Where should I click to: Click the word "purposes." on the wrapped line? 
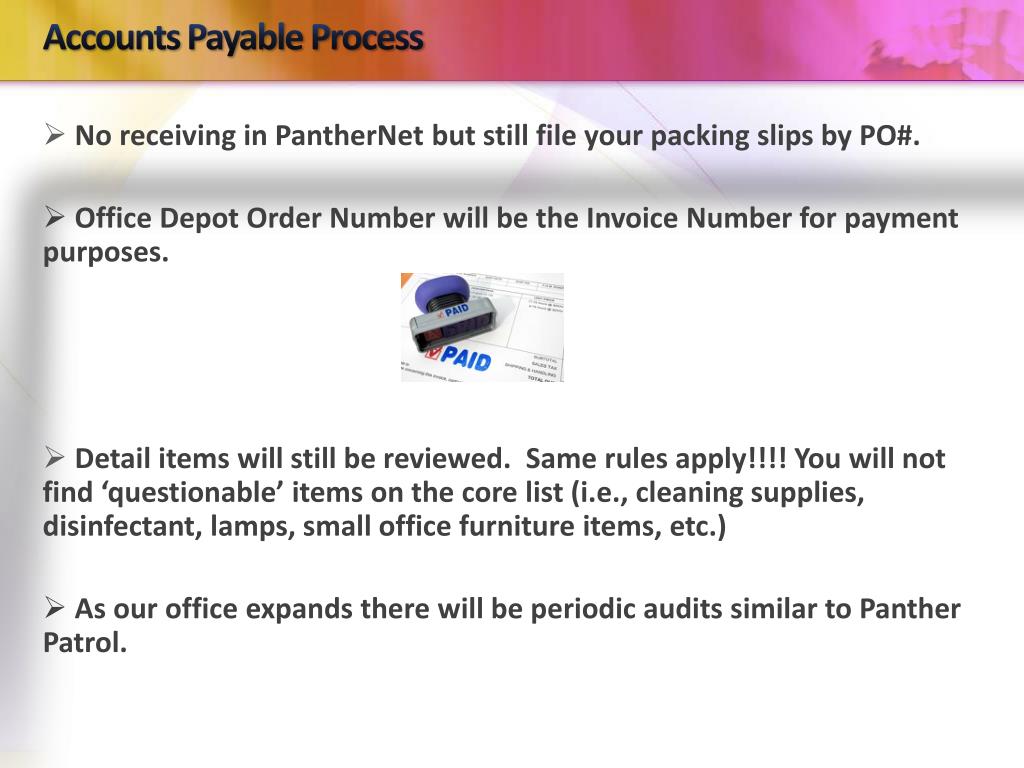(x=106, y=253)
